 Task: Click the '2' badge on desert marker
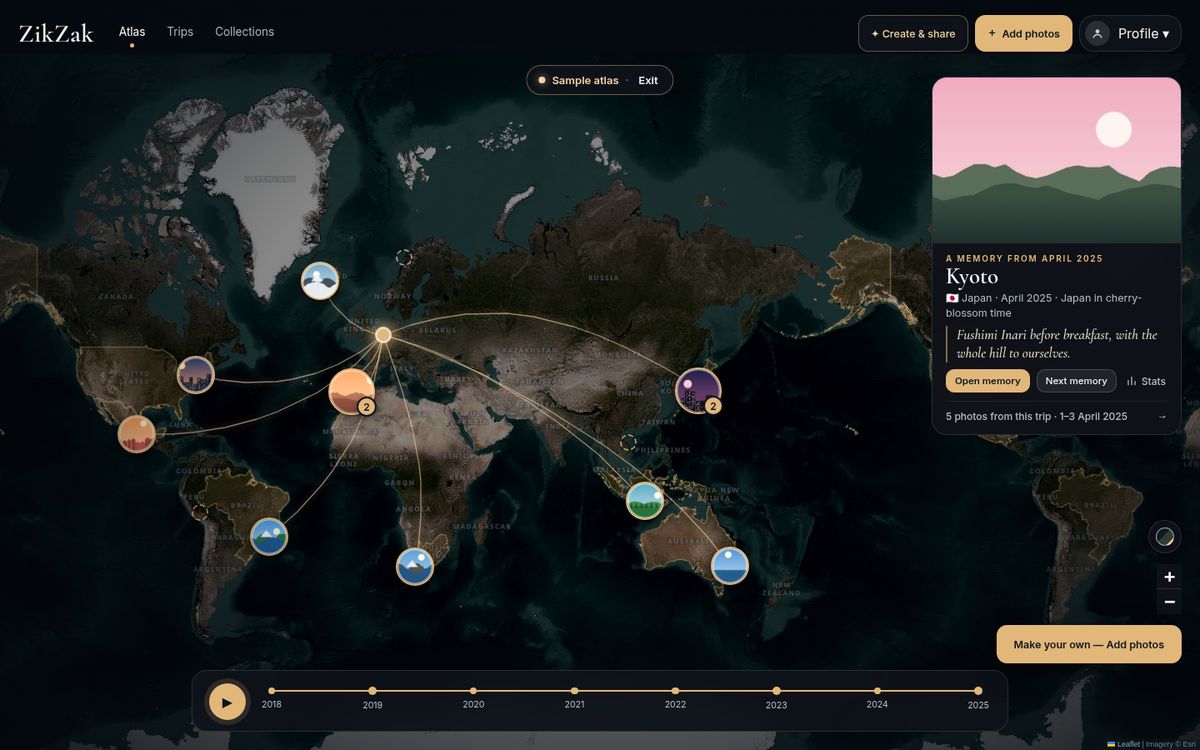pyautogui.click(x=366, y=406)
